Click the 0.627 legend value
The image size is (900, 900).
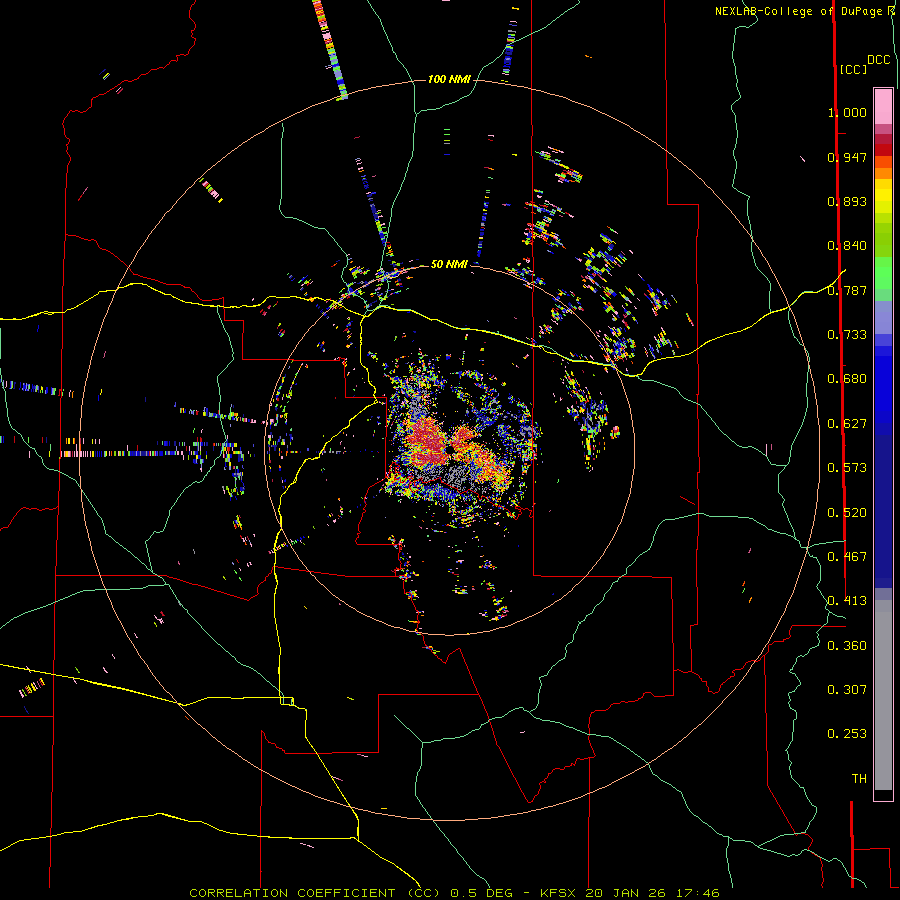click(847, 424)
